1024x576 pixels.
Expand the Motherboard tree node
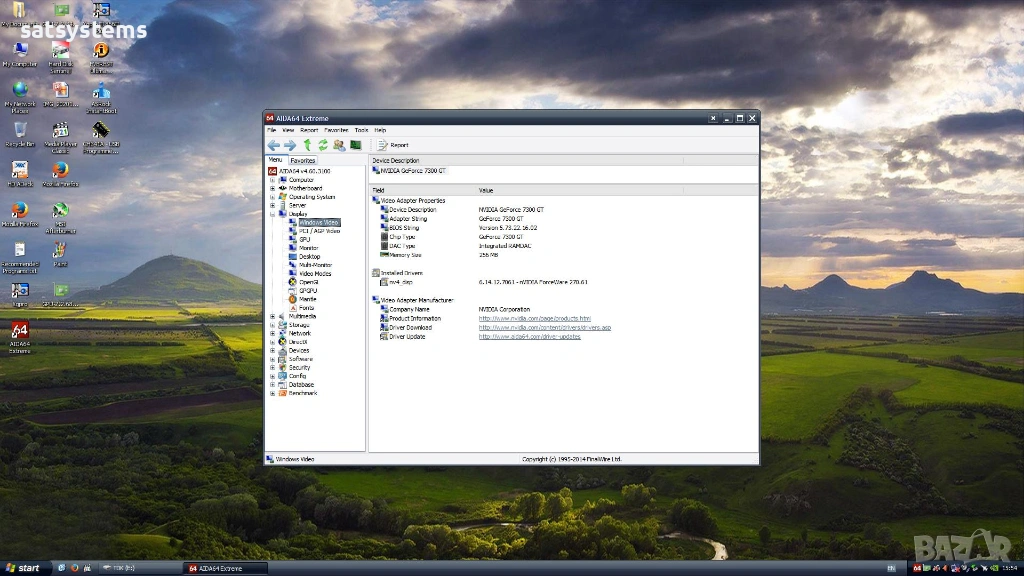point(272,188)
